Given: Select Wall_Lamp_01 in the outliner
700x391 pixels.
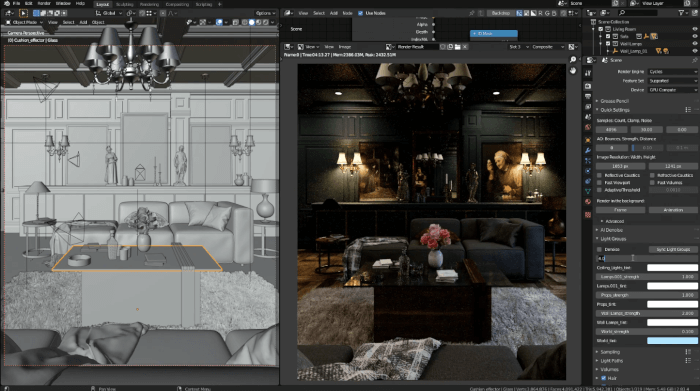Looking at the screenshot, I should pos(634,51).
